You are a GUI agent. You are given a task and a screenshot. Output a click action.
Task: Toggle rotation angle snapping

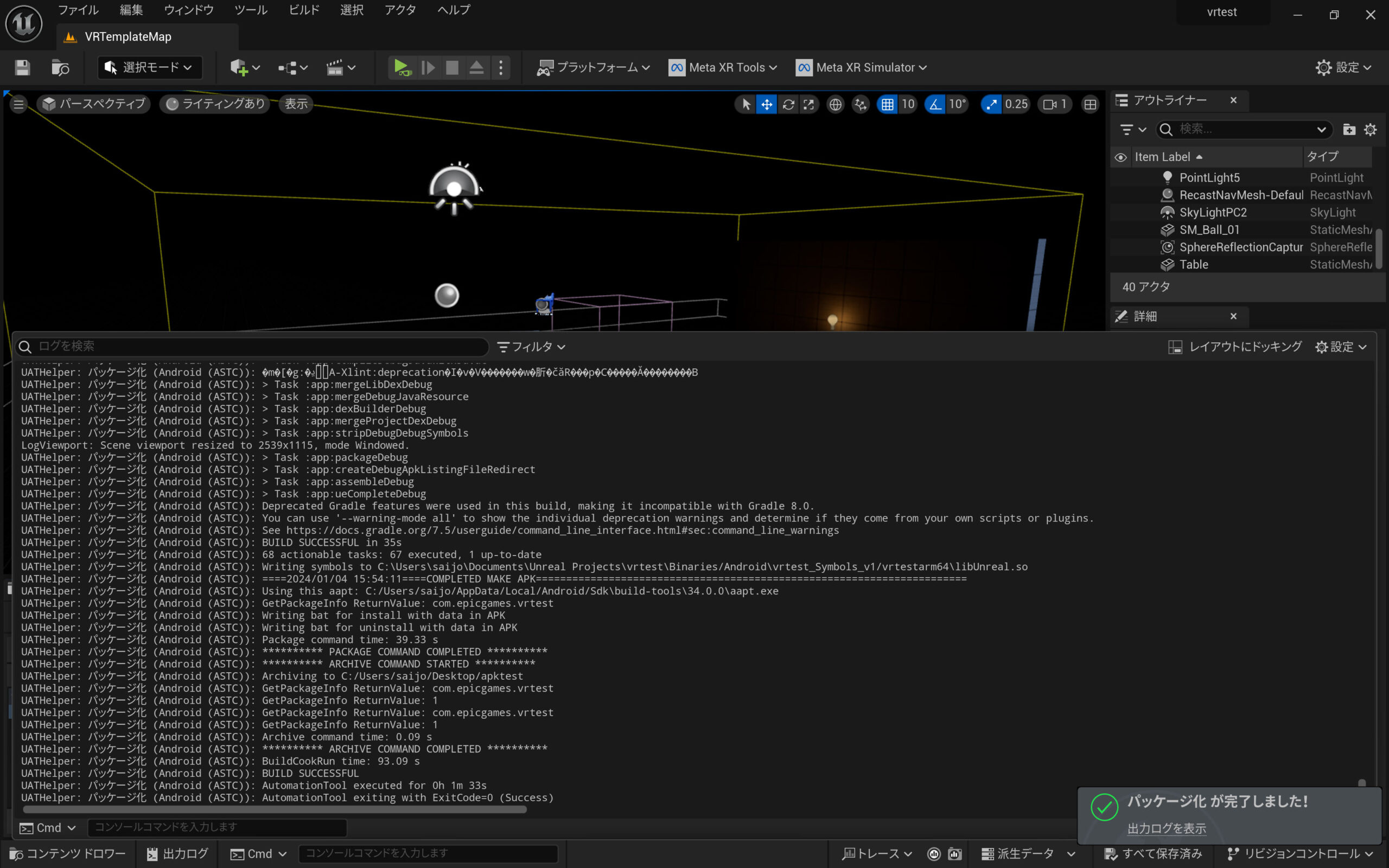tap(935, 104)
